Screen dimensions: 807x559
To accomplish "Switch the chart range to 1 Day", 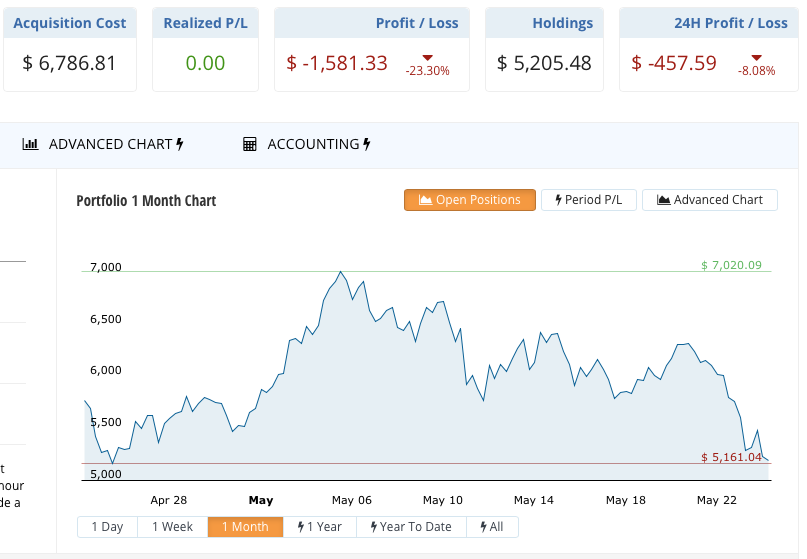I will click(x=107, y=527).
